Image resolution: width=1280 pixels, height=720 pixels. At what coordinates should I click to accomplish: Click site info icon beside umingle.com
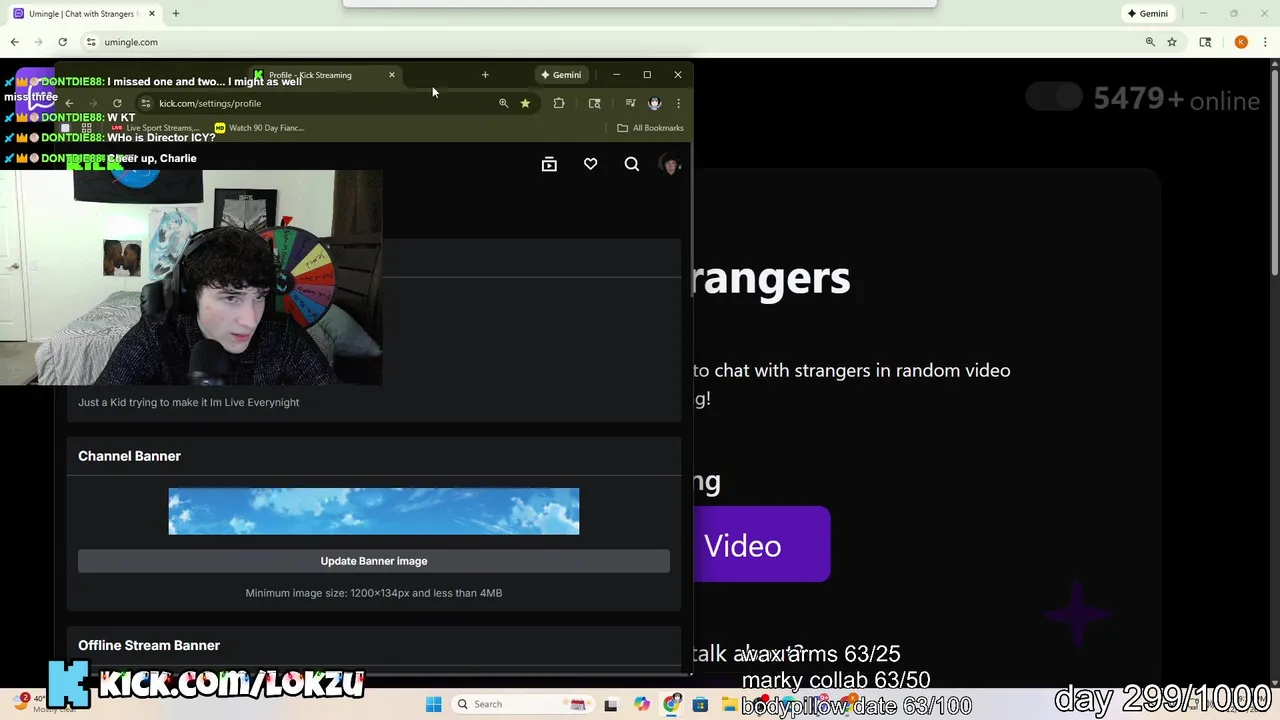[91, 42]
